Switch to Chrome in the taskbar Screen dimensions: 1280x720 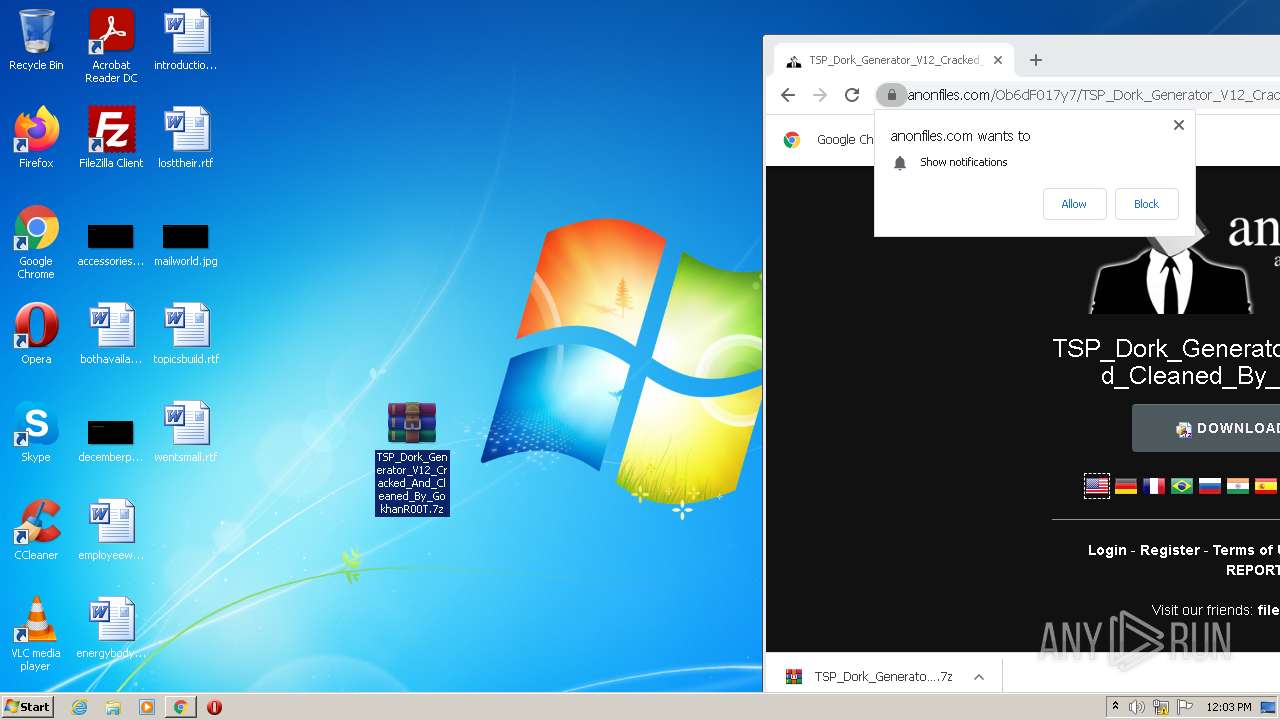180,707
